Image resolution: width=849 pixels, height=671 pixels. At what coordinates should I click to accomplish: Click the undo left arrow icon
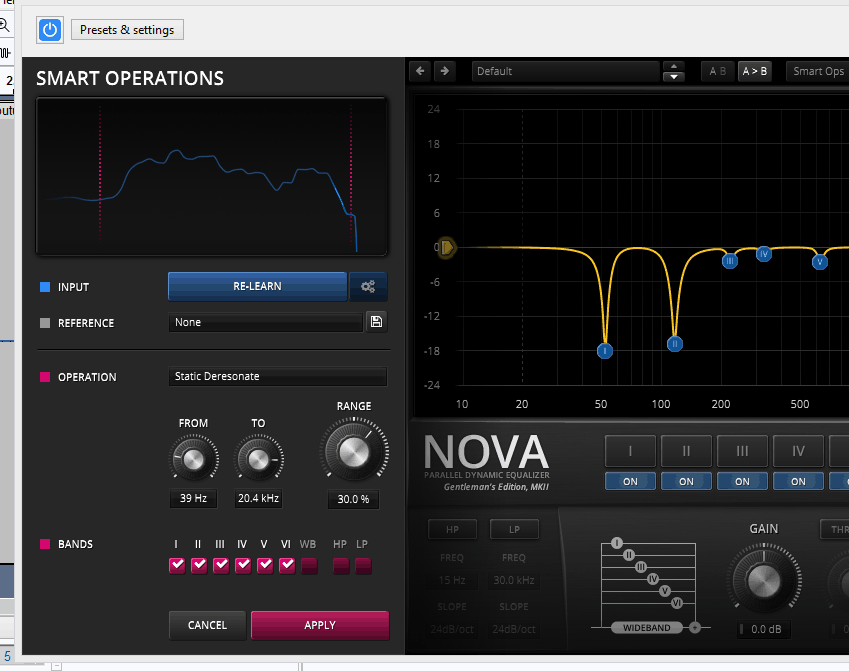(x=420, y=71)
